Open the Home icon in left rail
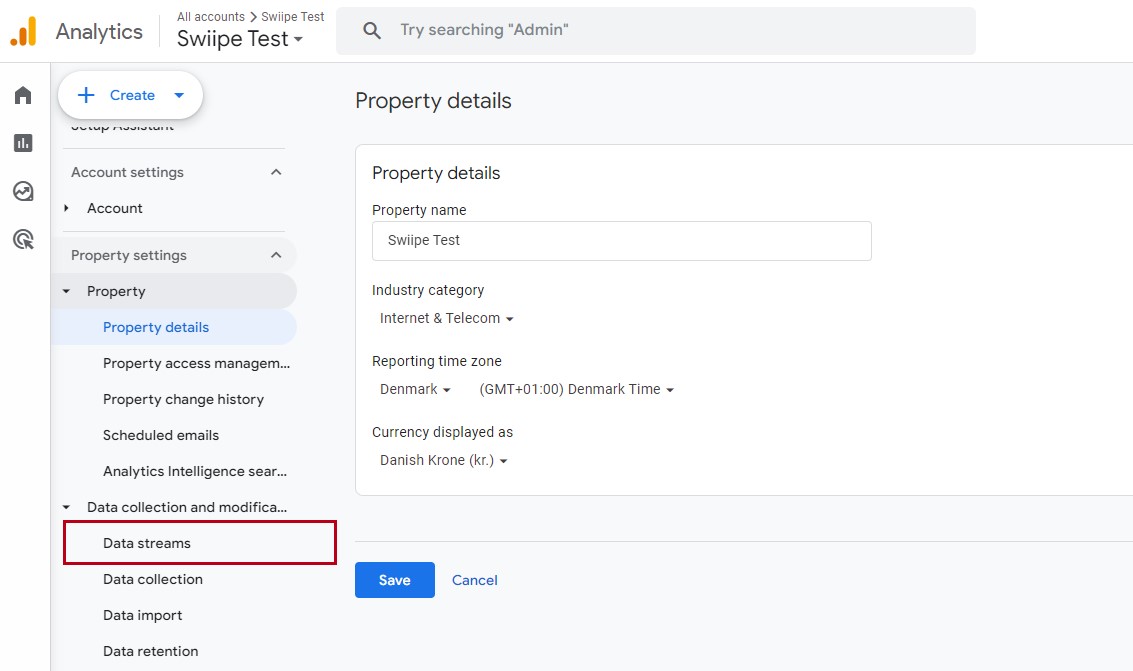 click(23, 95)
